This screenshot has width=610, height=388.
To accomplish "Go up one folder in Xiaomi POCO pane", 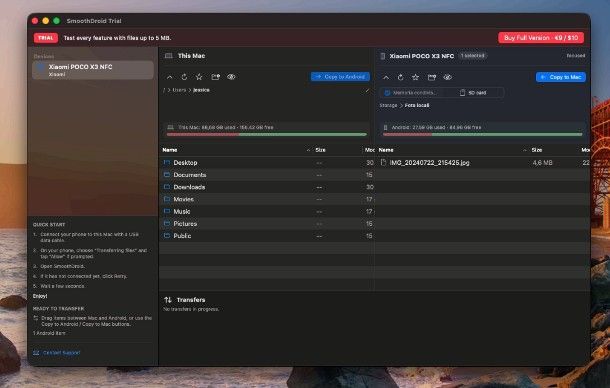I will tap(386, 77).
